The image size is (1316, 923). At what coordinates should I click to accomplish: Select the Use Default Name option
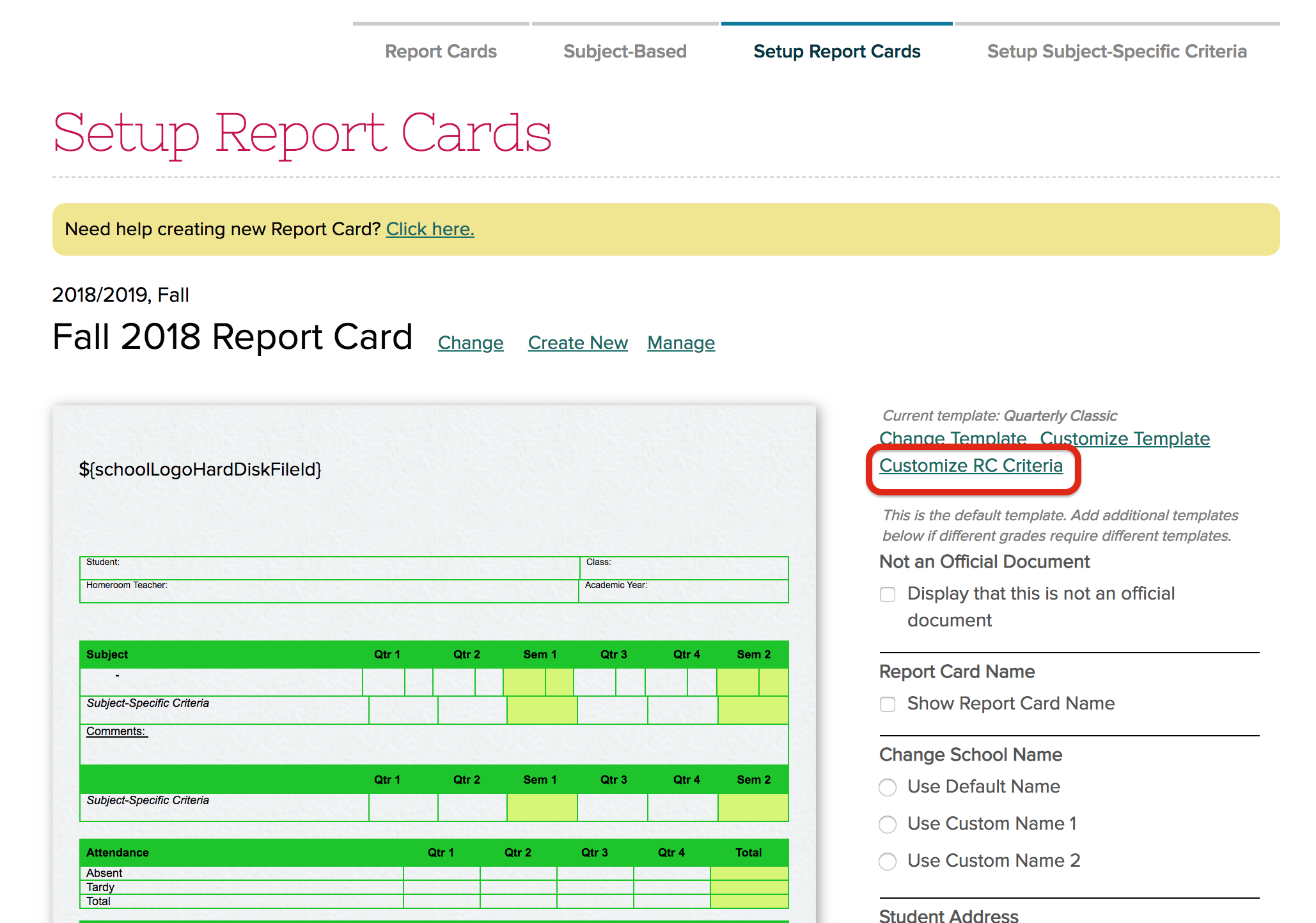click(x=888, y=787)
